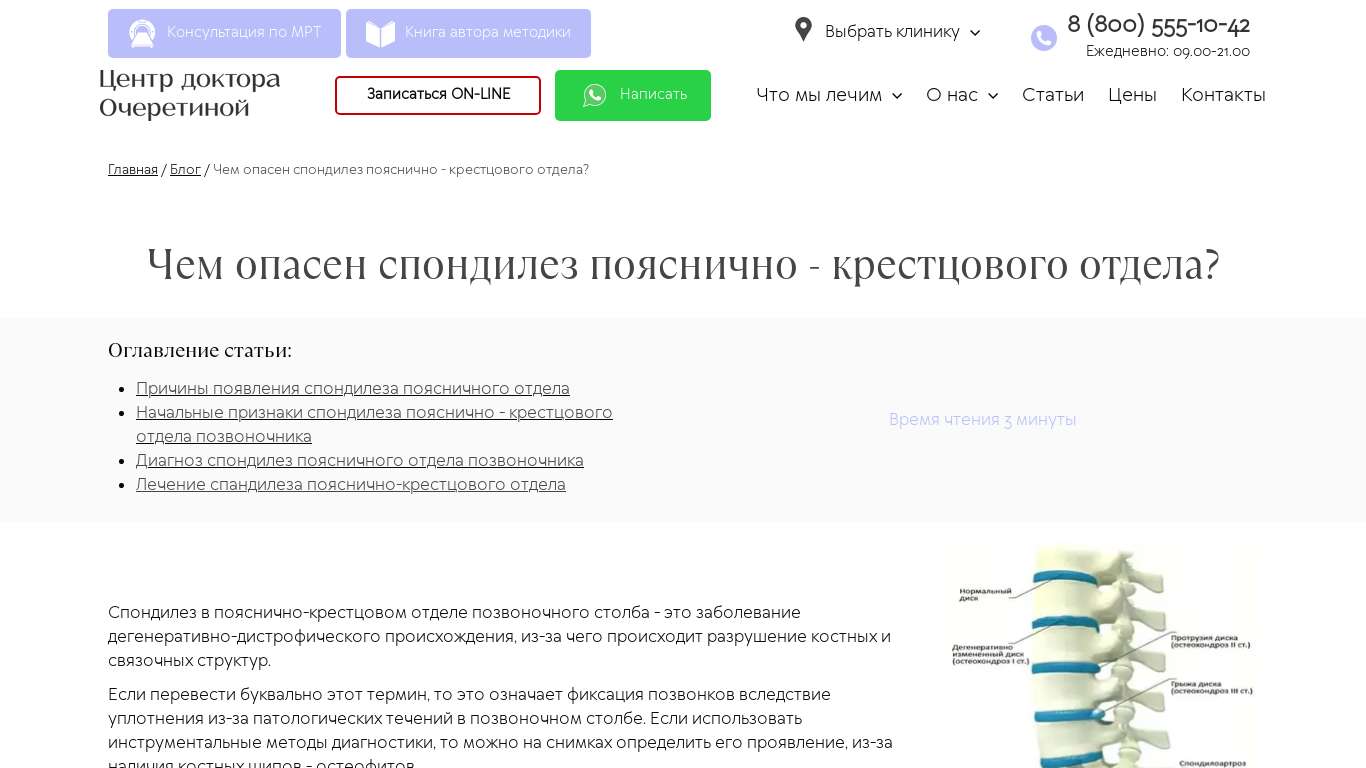The image size is (1366, 768).
Task: Click the location pin icon
Action: tap(803, 30)
